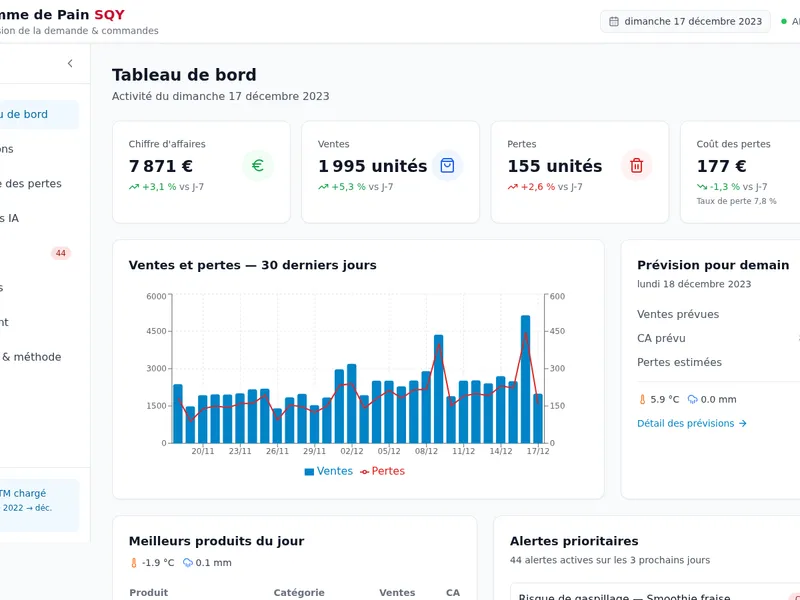The height and width of the screenshot is (600, 800).
Task: Click the red 44 alerts badge in sidebar
Action: pyautogui.click(x=61, y=253)
